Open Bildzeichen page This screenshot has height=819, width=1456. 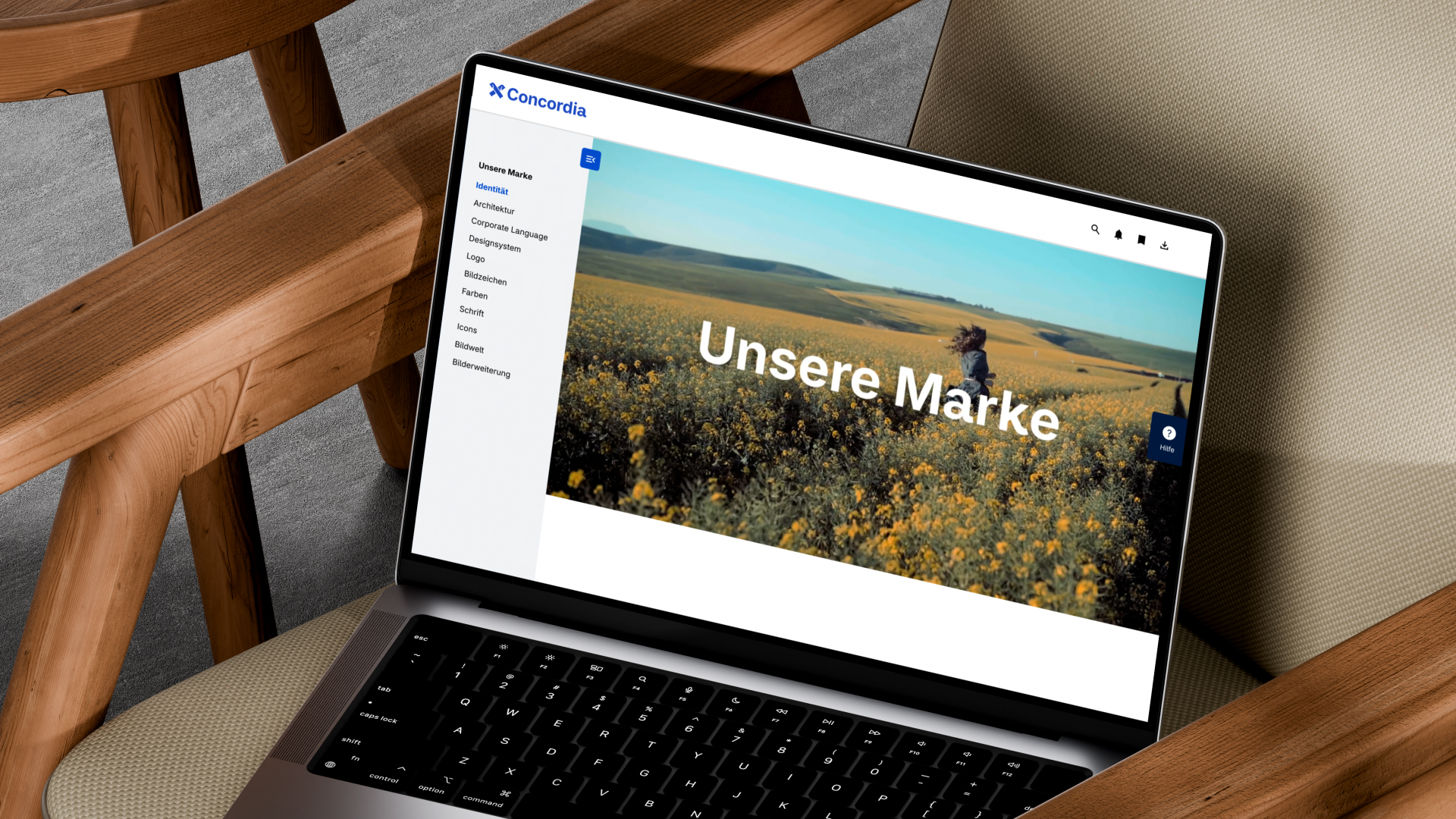point(485,278)
